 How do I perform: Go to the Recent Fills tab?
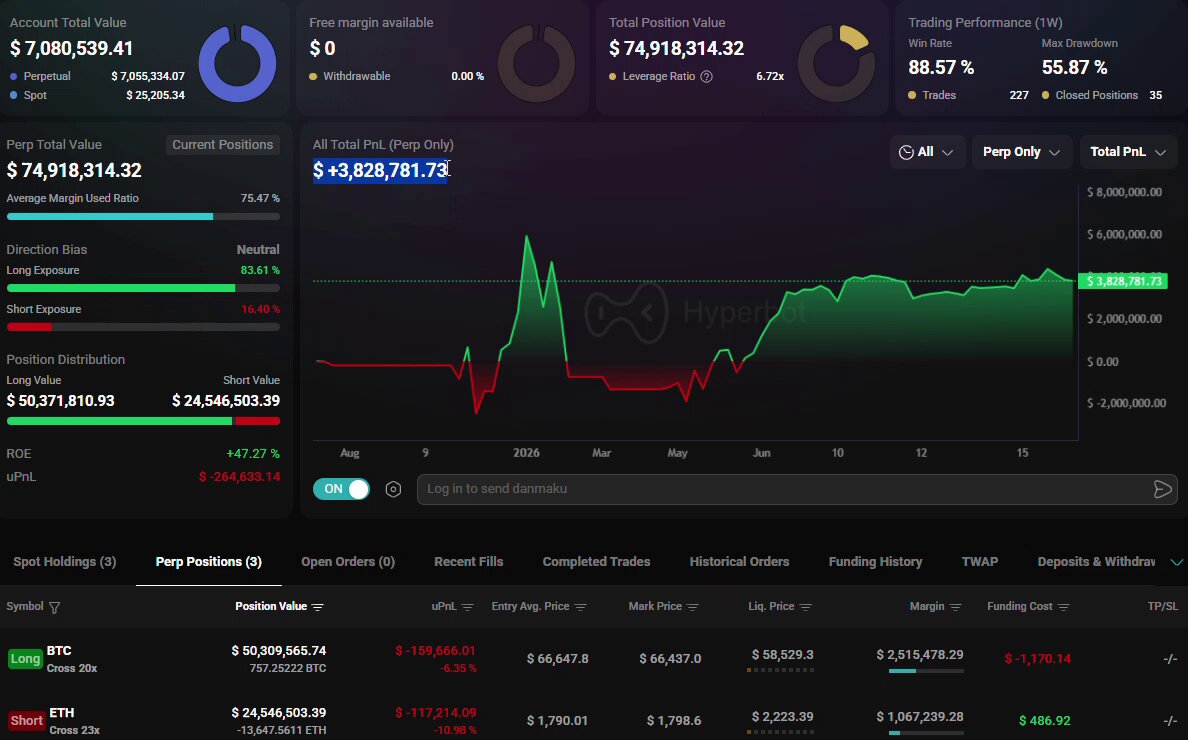pyautogui.click(x=468, y=562)
